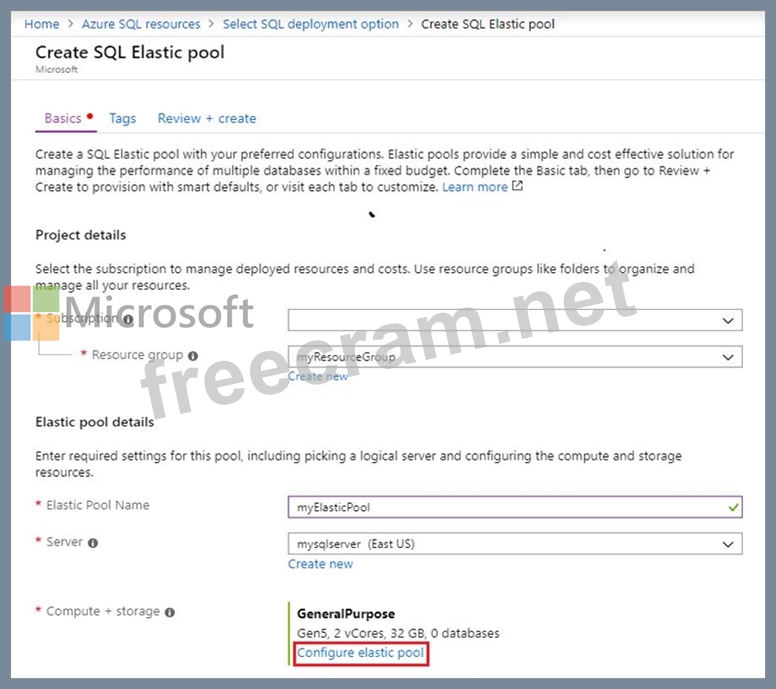Open the Server dropdown showing mysqlserver
Viewport: 776px width, 689px height.
pos(515,543)
